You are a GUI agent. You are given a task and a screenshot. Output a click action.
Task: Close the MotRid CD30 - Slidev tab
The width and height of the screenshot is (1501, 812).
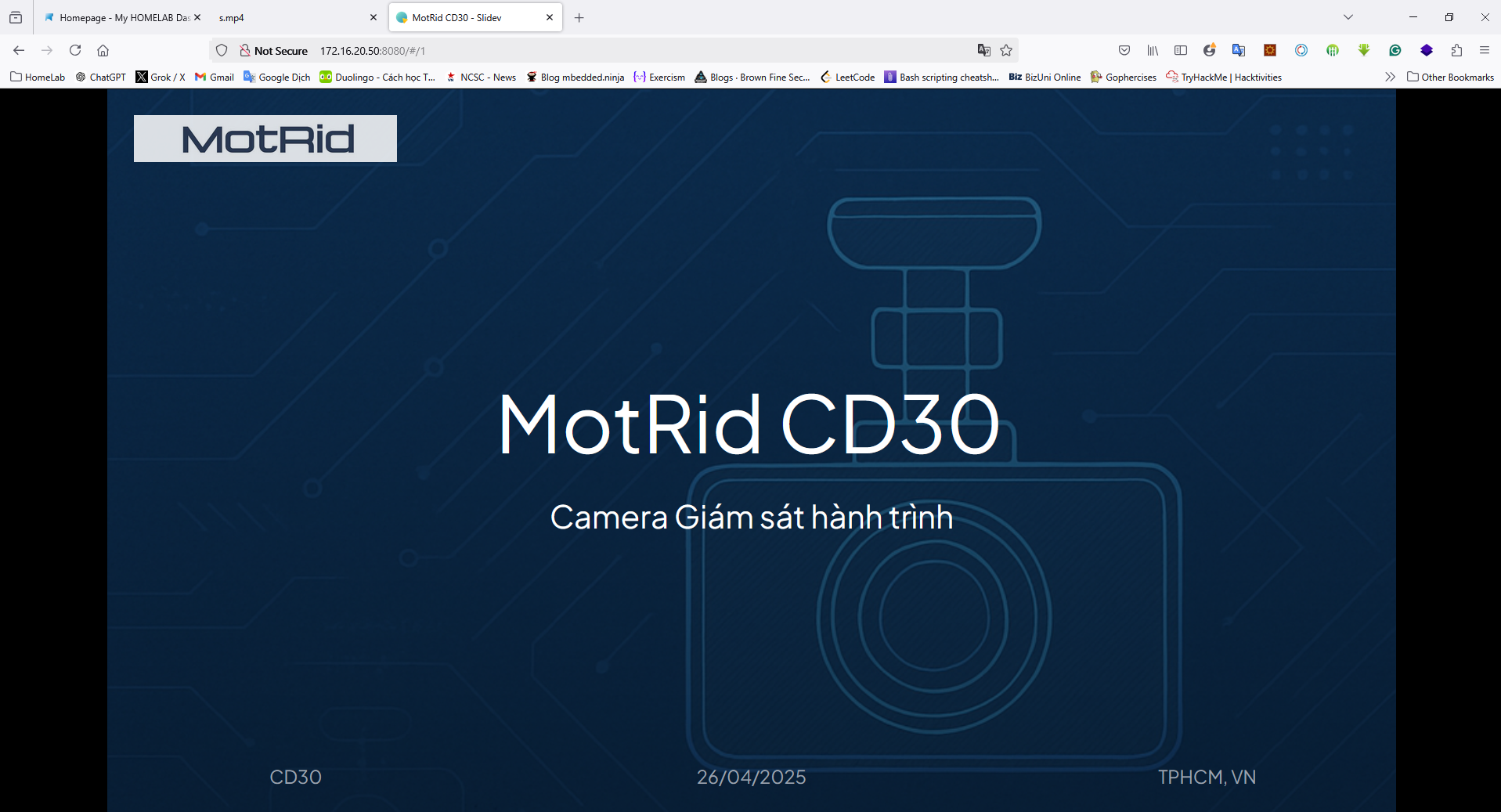[550, 17]
